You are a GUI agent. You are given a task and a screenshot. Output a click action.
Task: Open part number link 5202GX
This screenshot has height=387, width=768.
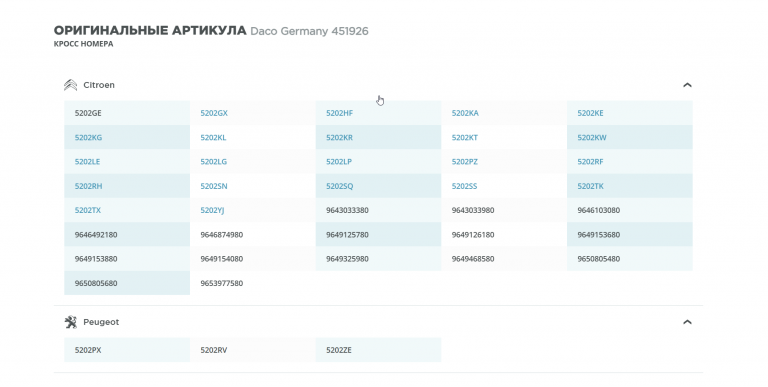214,113
